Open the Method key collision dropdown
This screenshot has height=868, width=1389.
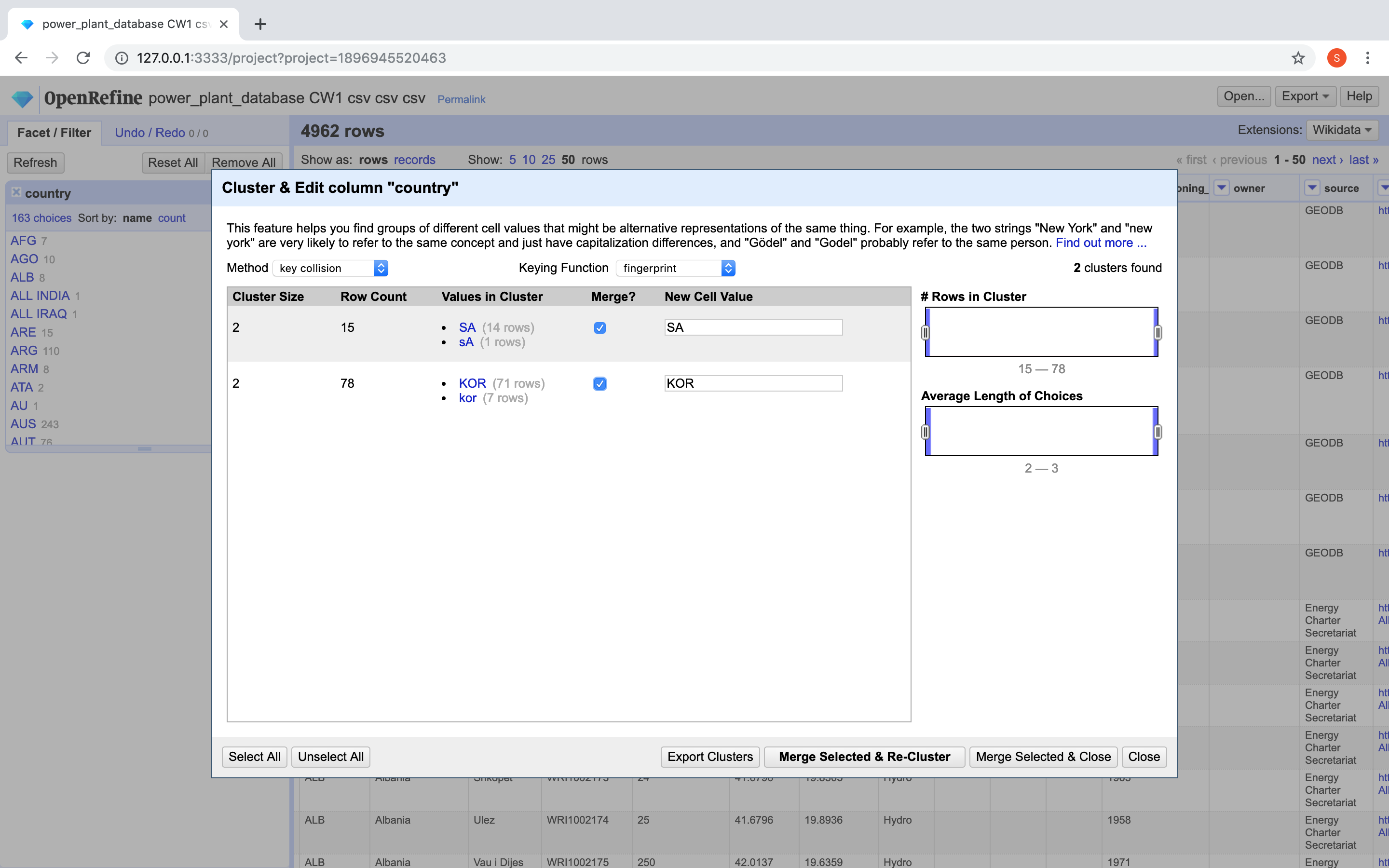330,268
